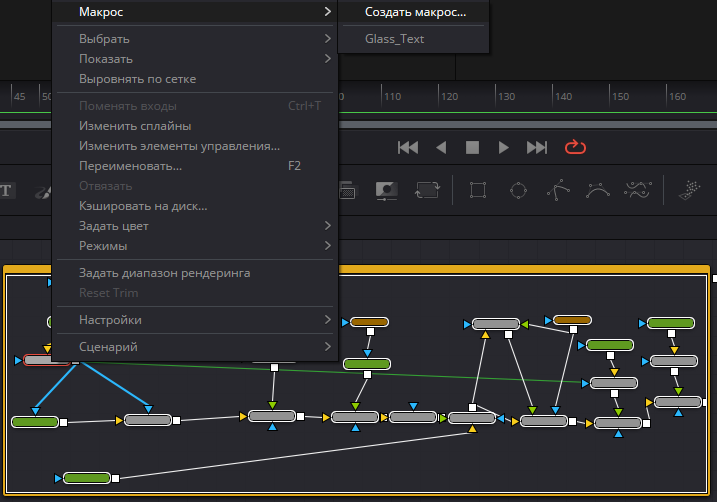The image size is (717, 502).
Task: Click frame 120 on the time ruler
Action: [x=449, y=96]
